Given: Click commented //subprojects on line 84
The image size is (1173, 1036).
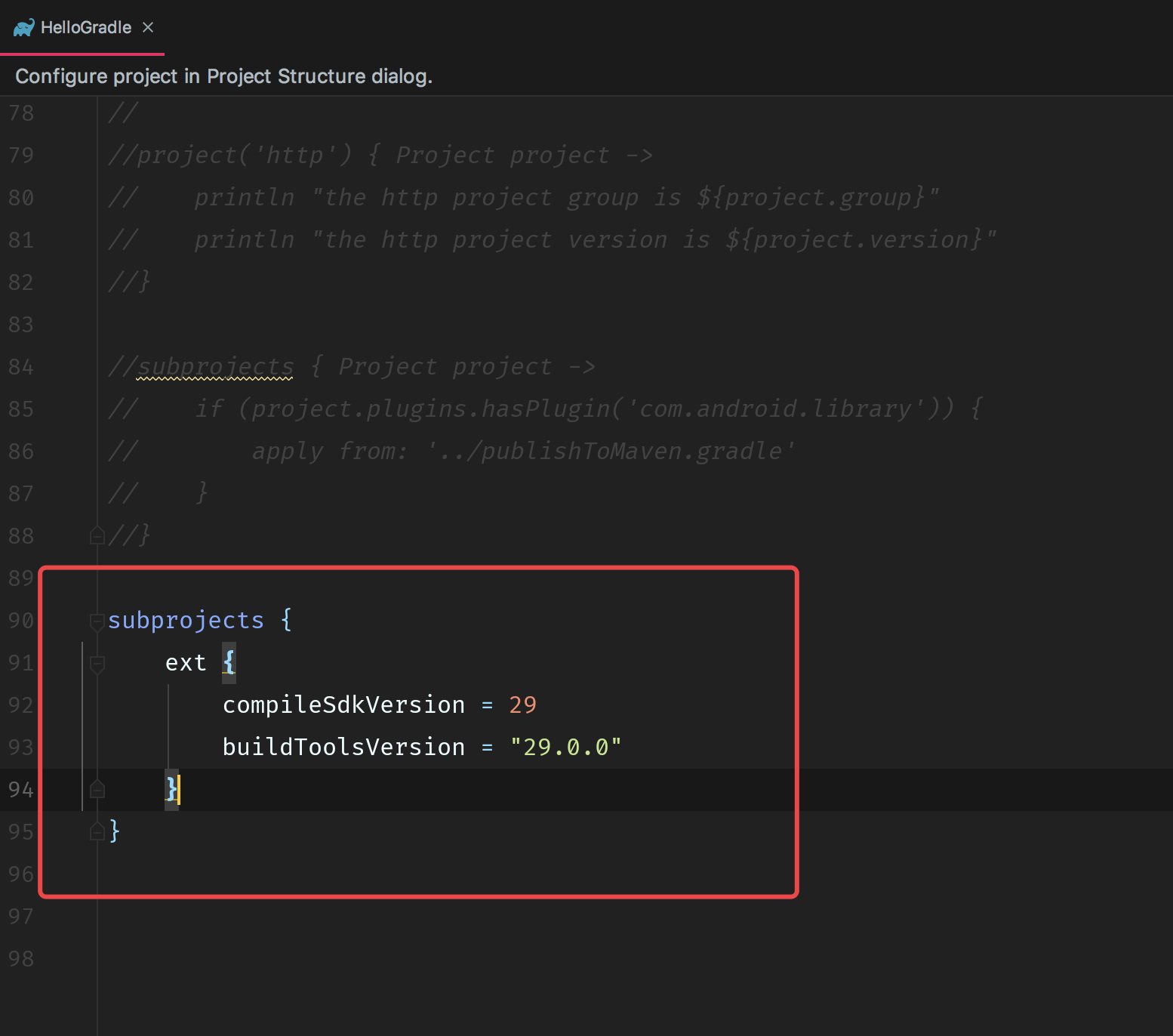Looking at the screenshot, I should pyautogui.click(x=201, y=367).
